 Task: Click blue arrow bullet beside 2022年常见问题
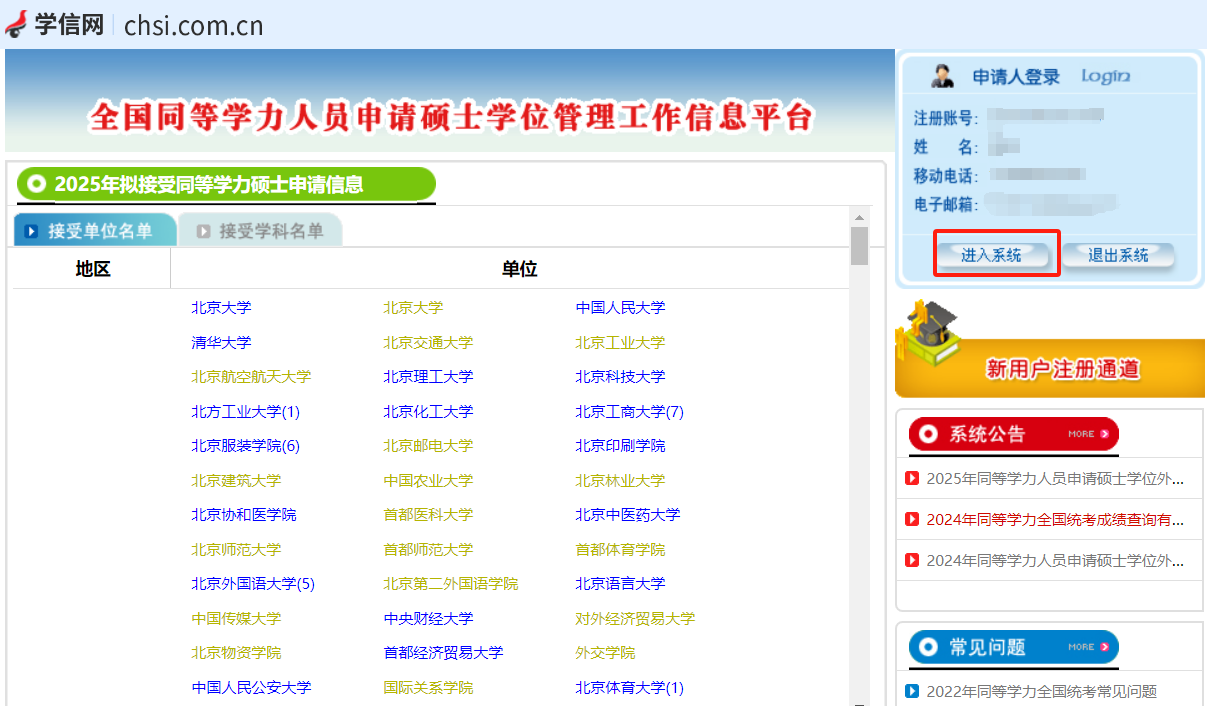point(912,691)
